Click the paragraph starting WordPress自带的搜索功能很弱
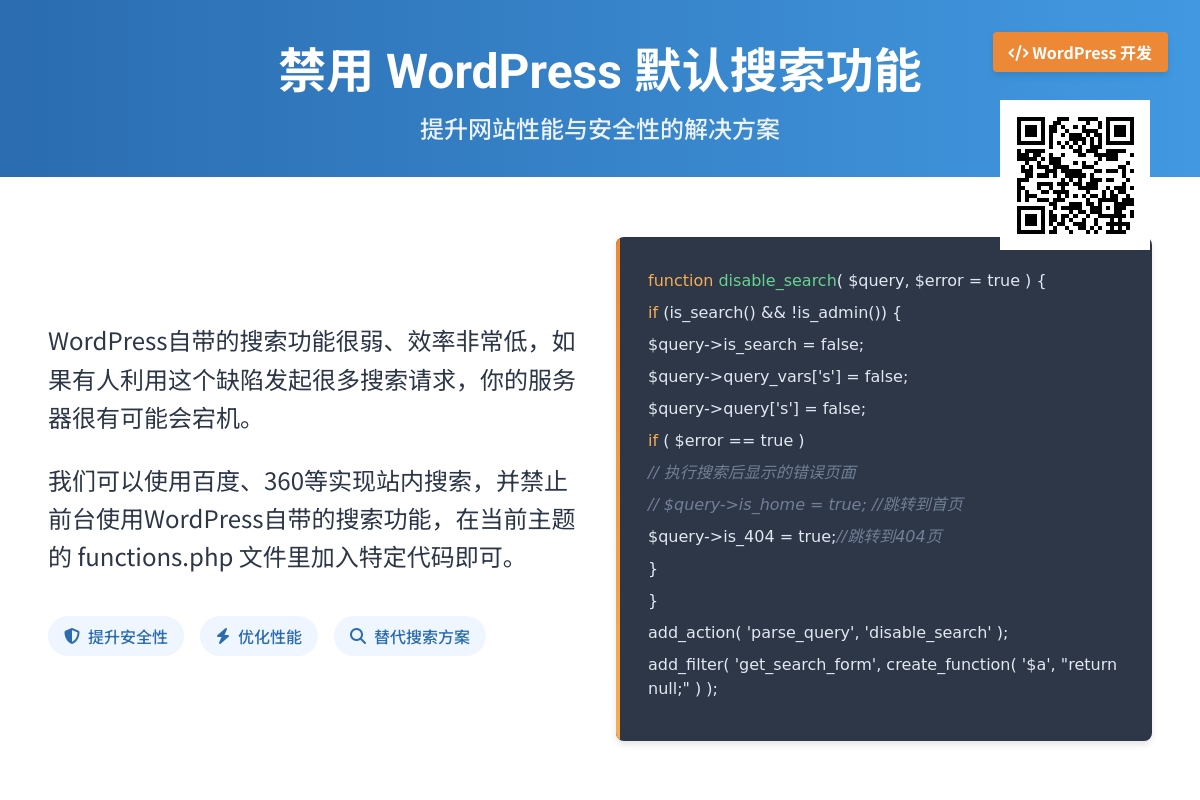 tap(312, 379)
